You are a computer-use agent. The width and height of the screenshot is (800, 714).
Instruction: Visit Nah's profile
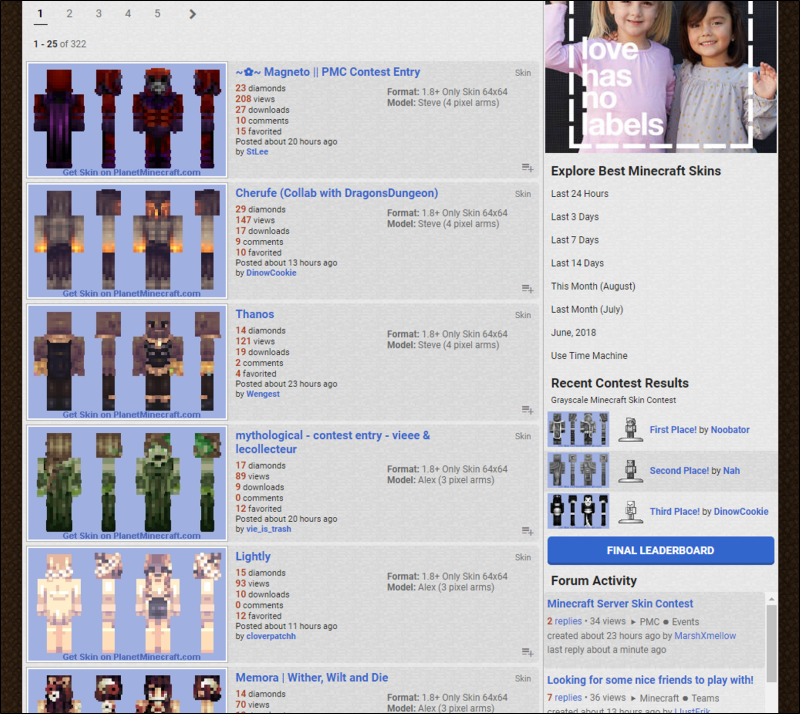point(731,470)
